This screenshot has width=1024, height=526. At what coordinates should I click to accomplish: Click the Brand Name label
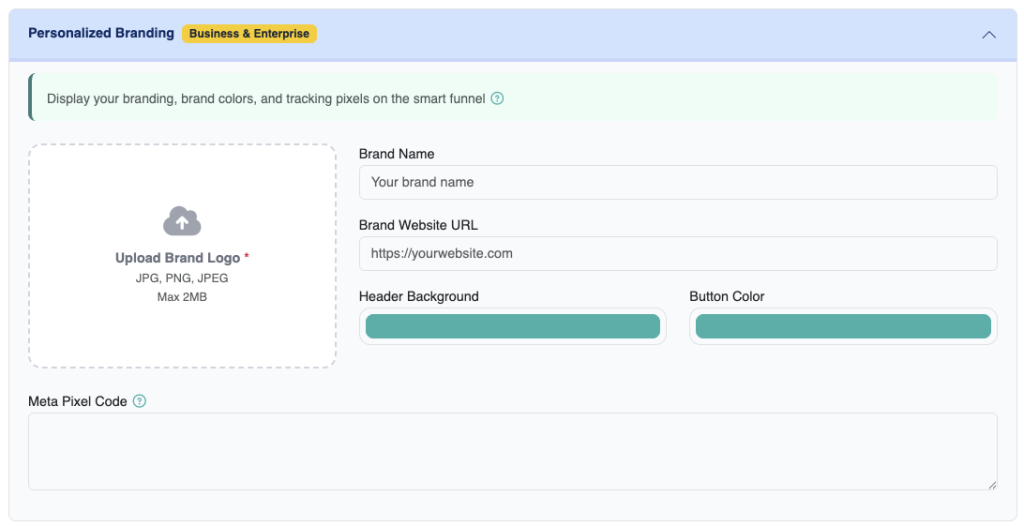(396, 154)
